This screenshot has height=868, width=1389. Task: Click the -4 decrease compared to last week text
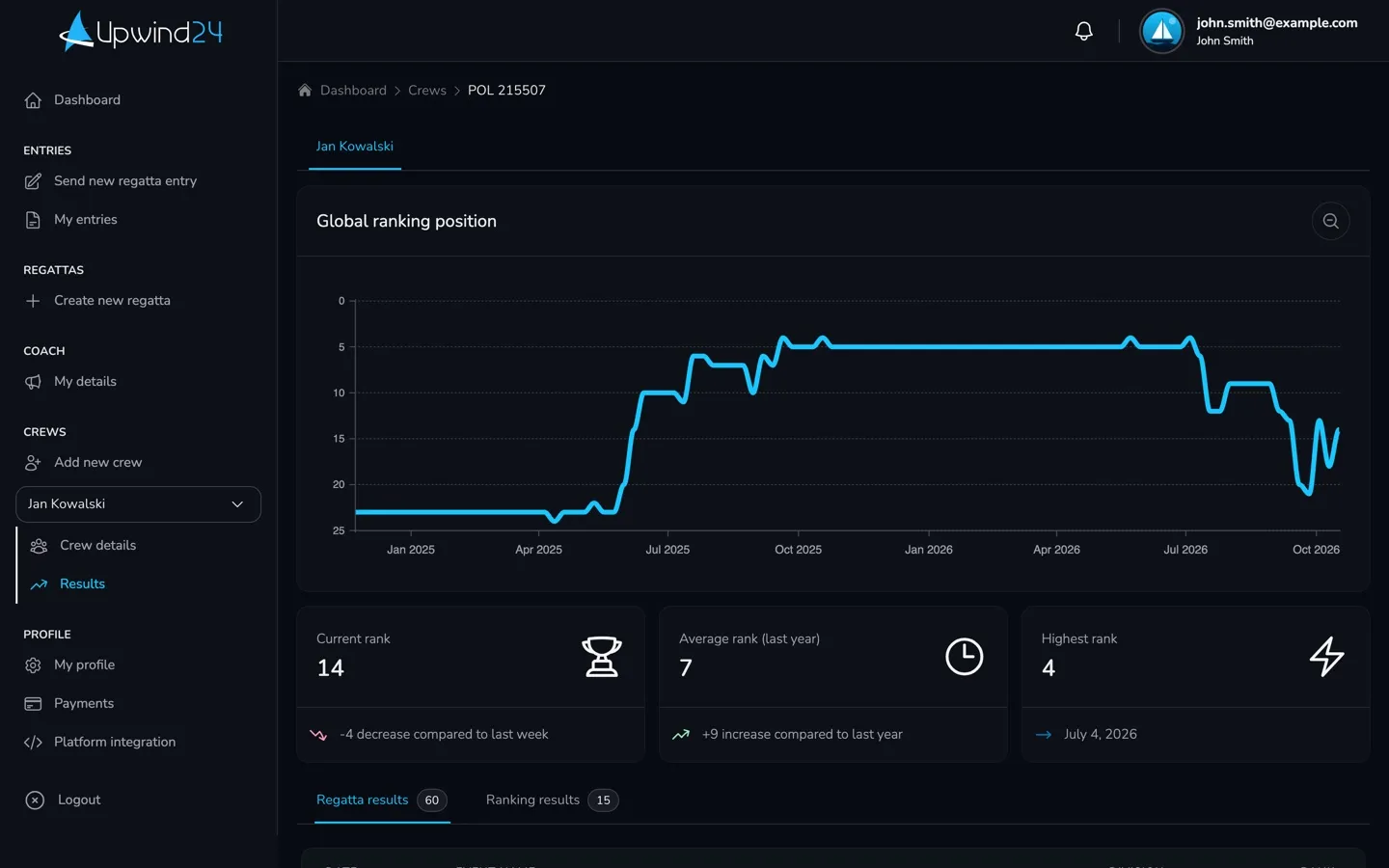(x=444, y=734)
